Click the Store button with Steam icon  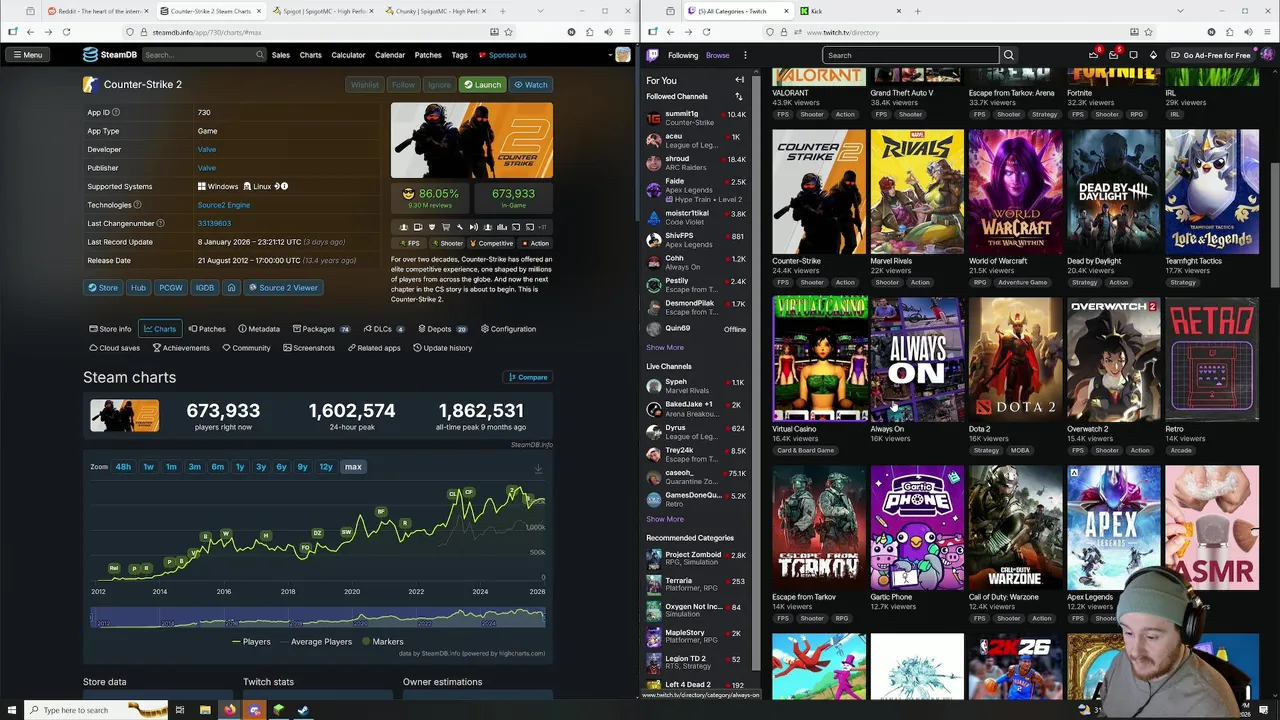point(103,288)
